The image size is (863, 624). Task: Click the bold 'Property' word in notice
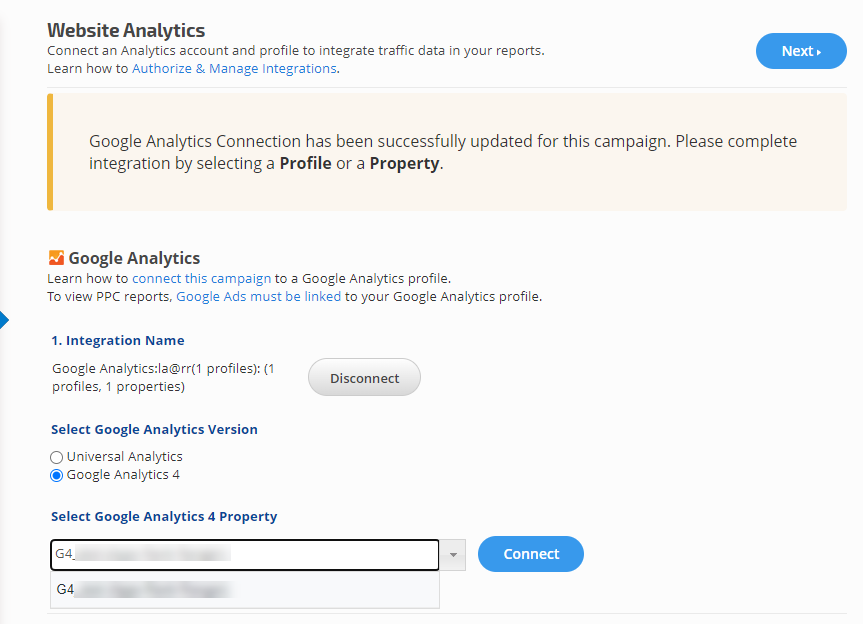(x=404, y=163)
